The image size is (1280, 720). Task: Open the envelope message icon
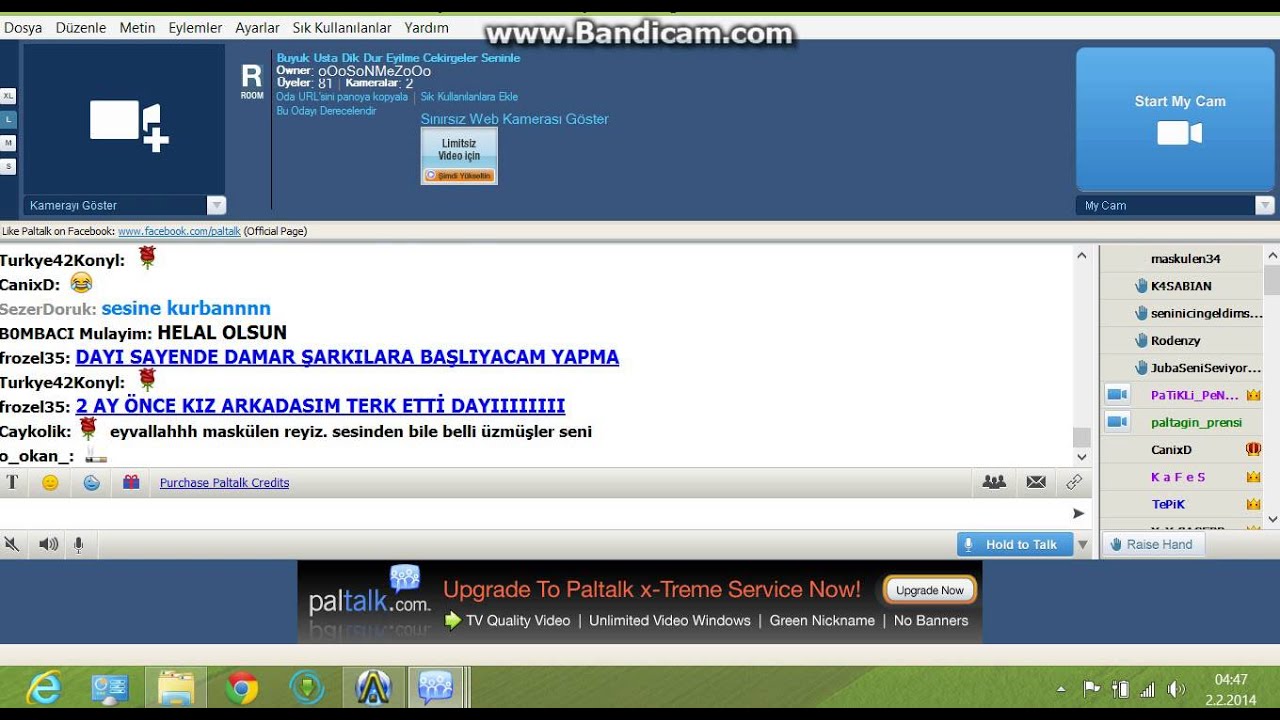click(1036, 482)
